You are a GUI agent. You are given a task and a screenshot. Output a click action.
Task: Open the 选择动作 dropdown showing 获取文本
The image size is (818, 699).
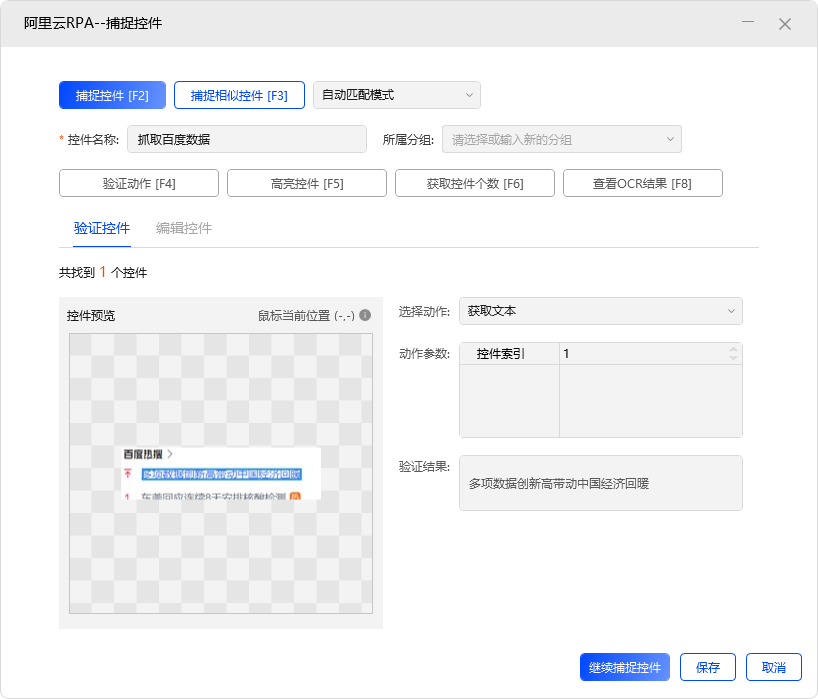point(600,311)
